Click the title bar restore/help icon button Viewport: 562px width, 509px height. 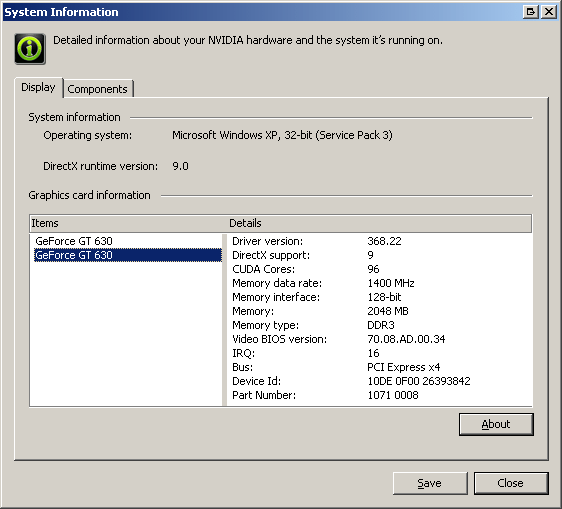(x=530, y=12)
